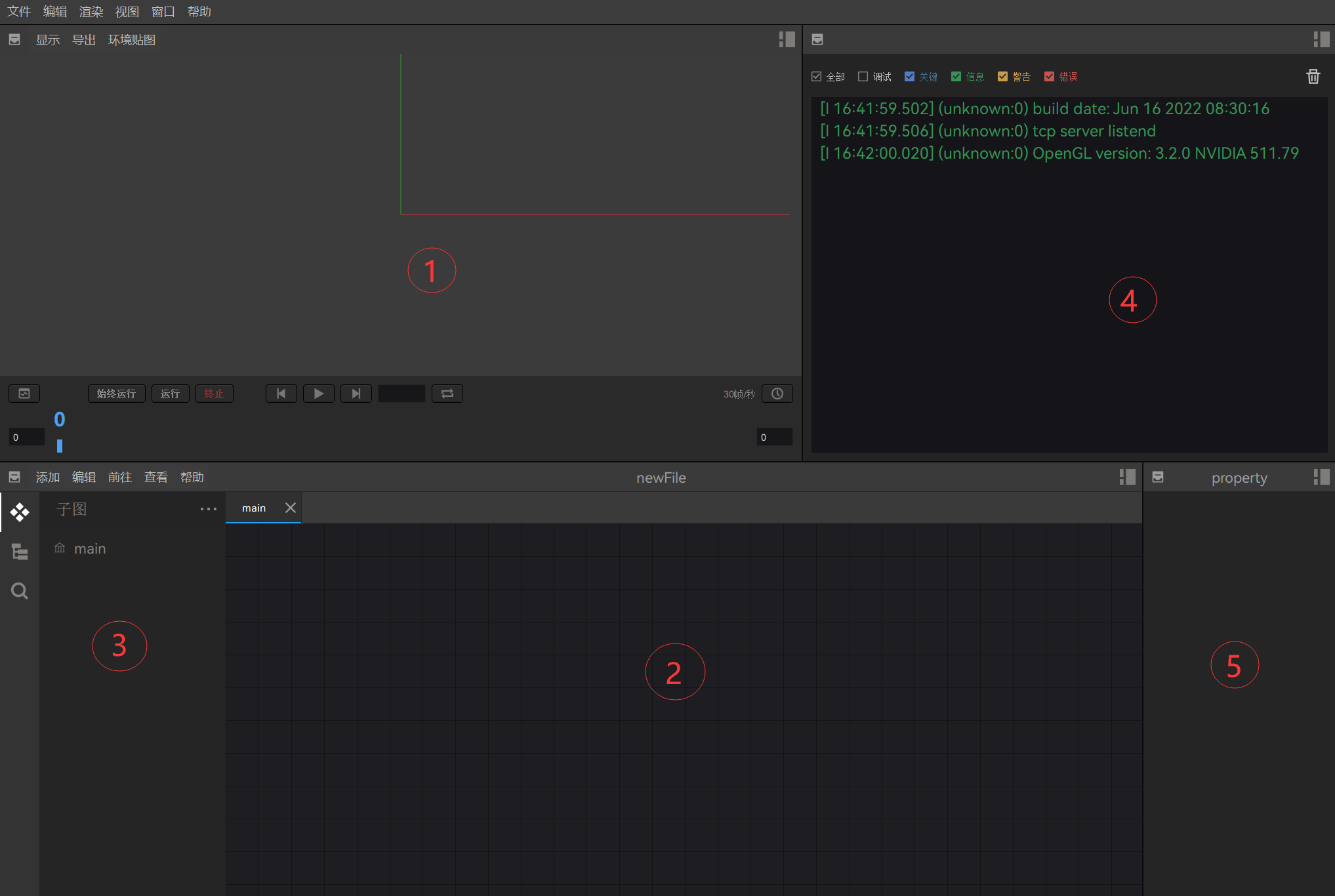Image resolution: width=1335 pixels, height=896 pixels.
Task: Click the 30帧/秒 frame rate label
Action: pyautogui.click(x=739, y=394)
